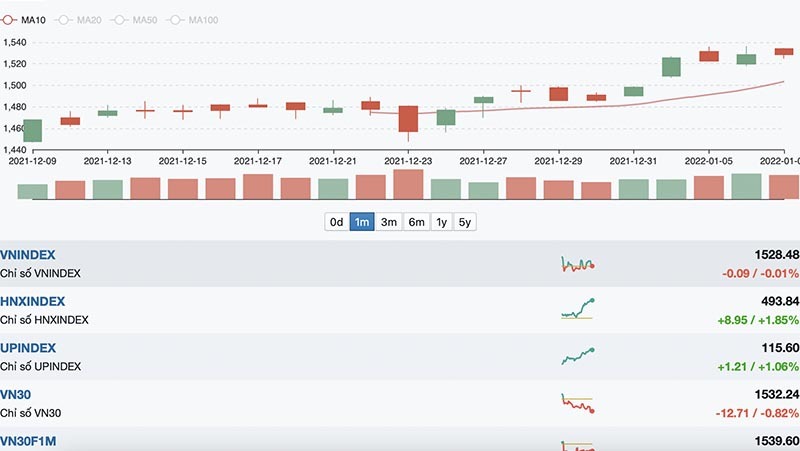The image size is (800, 451).
Task: Switch chart to 1y range
Action: (x=440, y=222)
